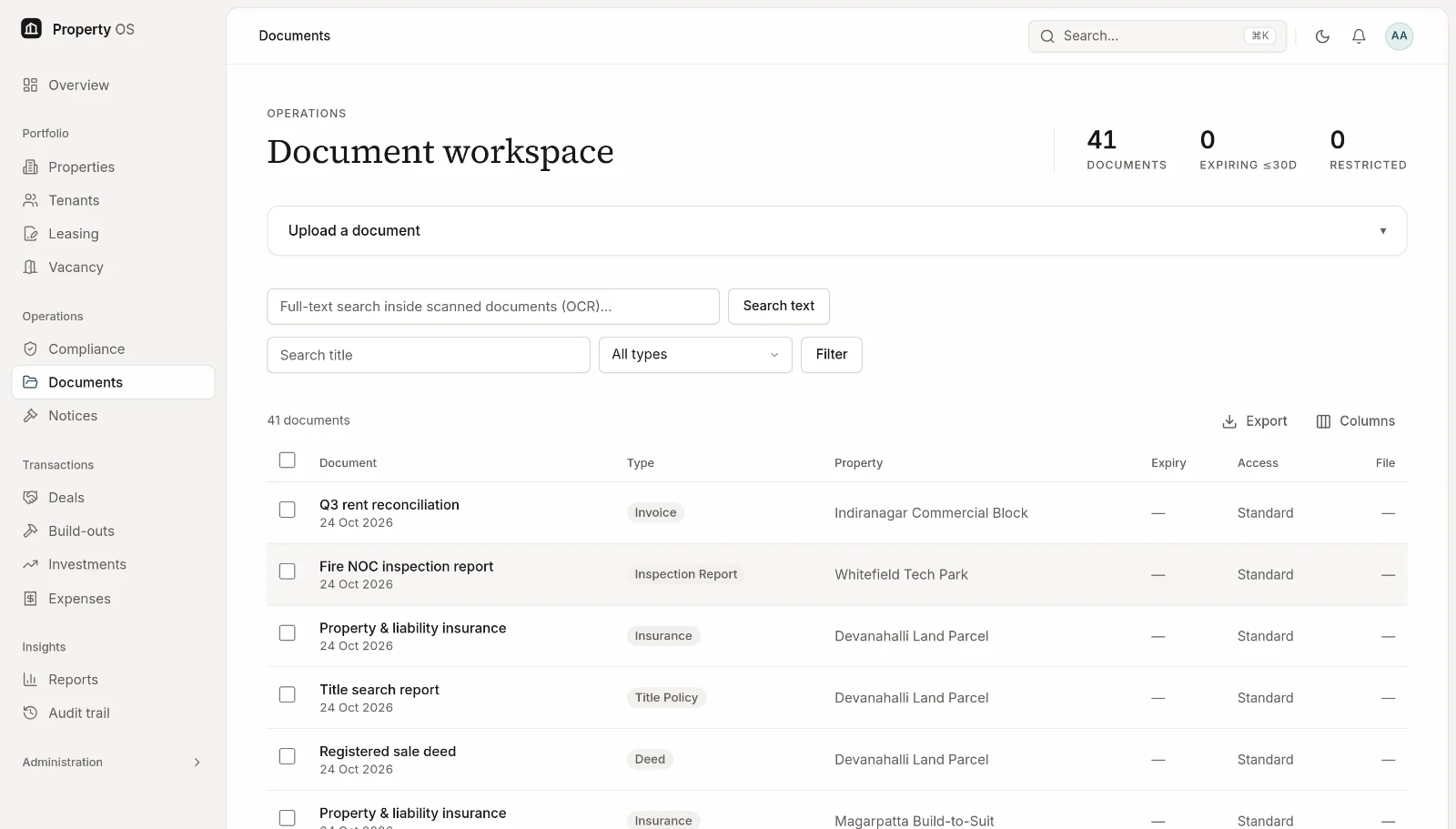The width and height of the screenshot is (1456, 829).
Task: Click the Property OS logo icon
Action: click(31, 28)
